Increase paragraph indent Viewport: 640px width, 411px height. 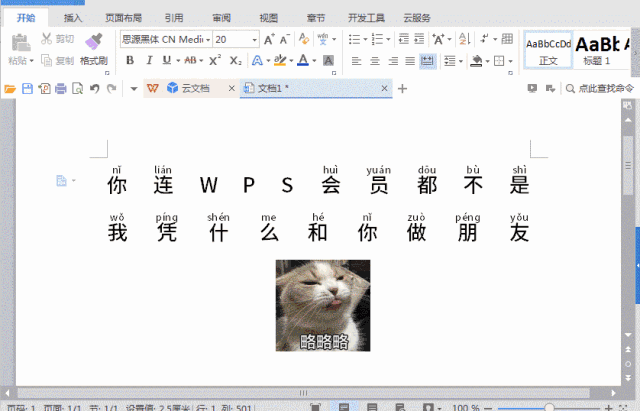[x=419, y=39]
